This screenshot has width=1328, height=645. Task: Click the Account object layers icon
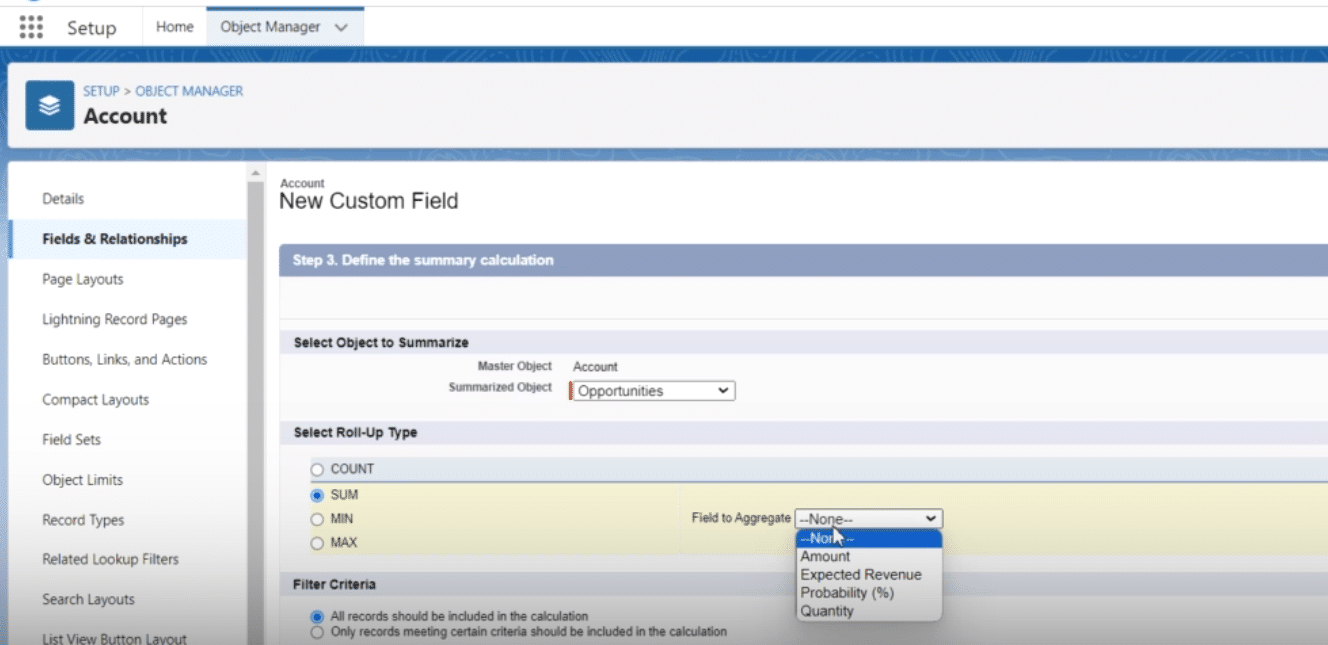50,105
